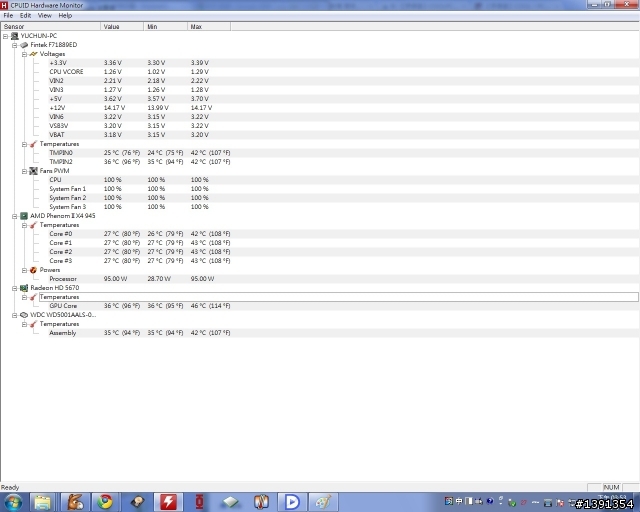This screenshot has height=512, width=640.
Task: Collapse Fintek Temperatures group
Action: pyautogui.click(x=24, y=144)
